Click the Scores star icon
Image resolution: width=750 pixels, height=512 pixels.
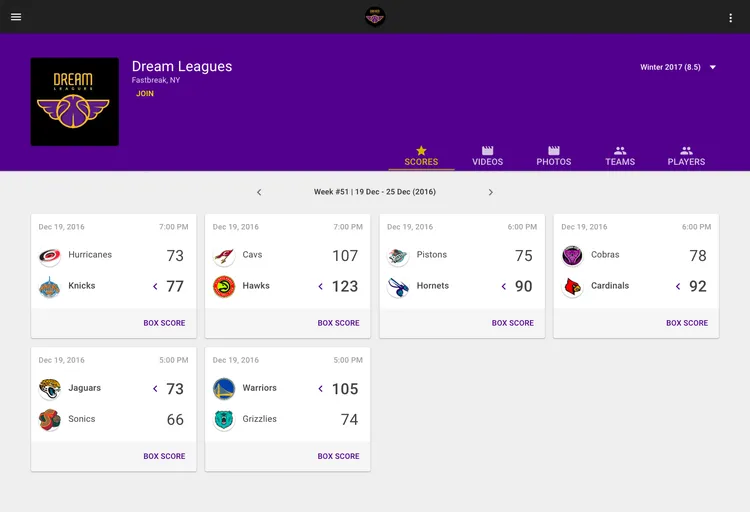coord(421,150)
